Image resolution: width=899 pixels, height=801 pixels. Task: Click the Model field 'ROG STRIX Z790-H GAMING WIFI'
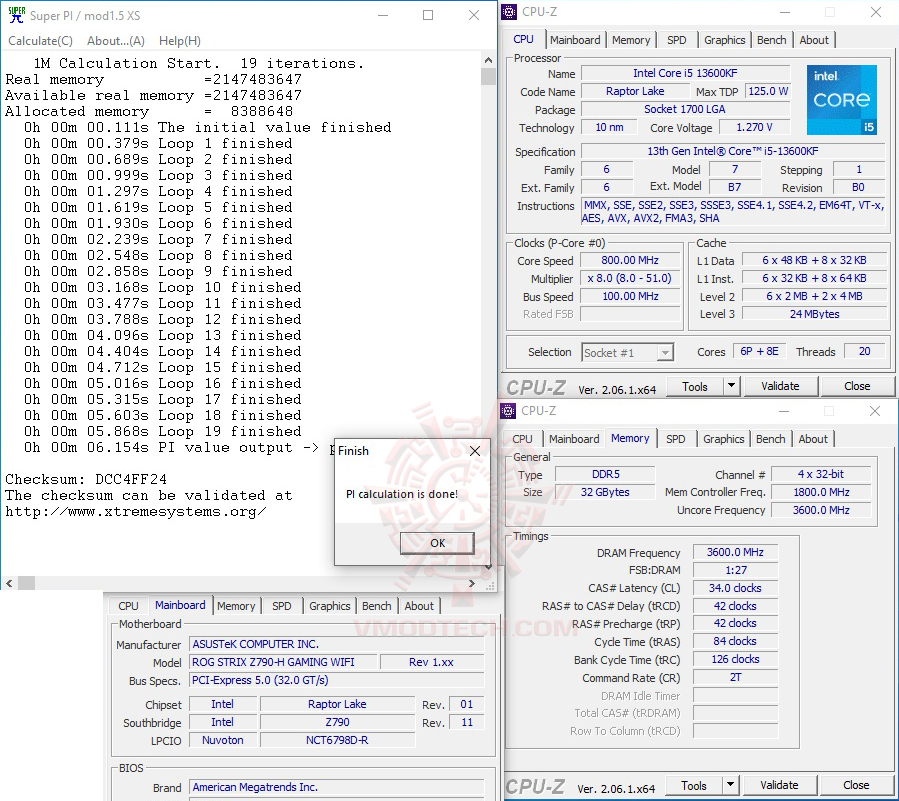[283, 662]
